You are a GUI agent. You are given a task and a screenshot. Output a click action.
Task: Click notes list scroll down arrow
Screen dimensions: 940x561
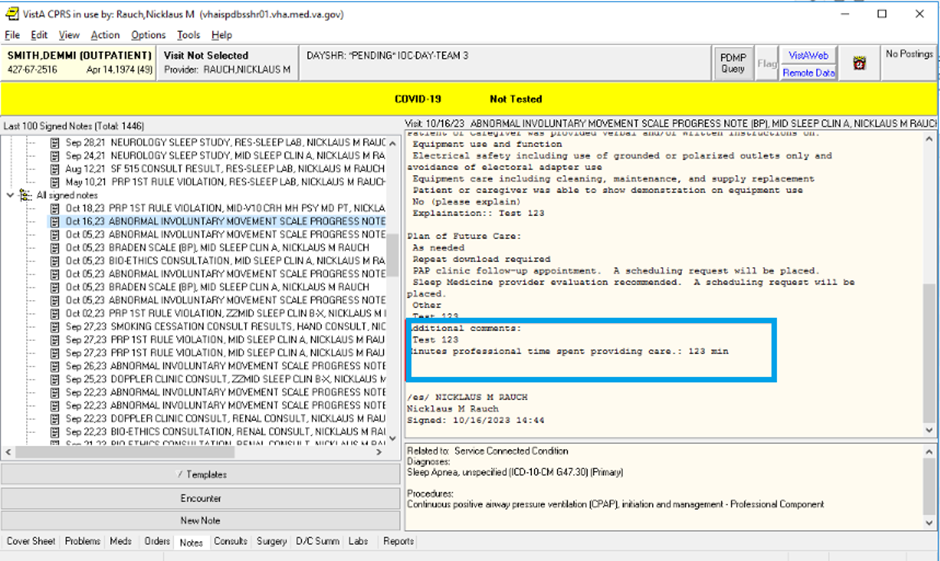point(393,439)
